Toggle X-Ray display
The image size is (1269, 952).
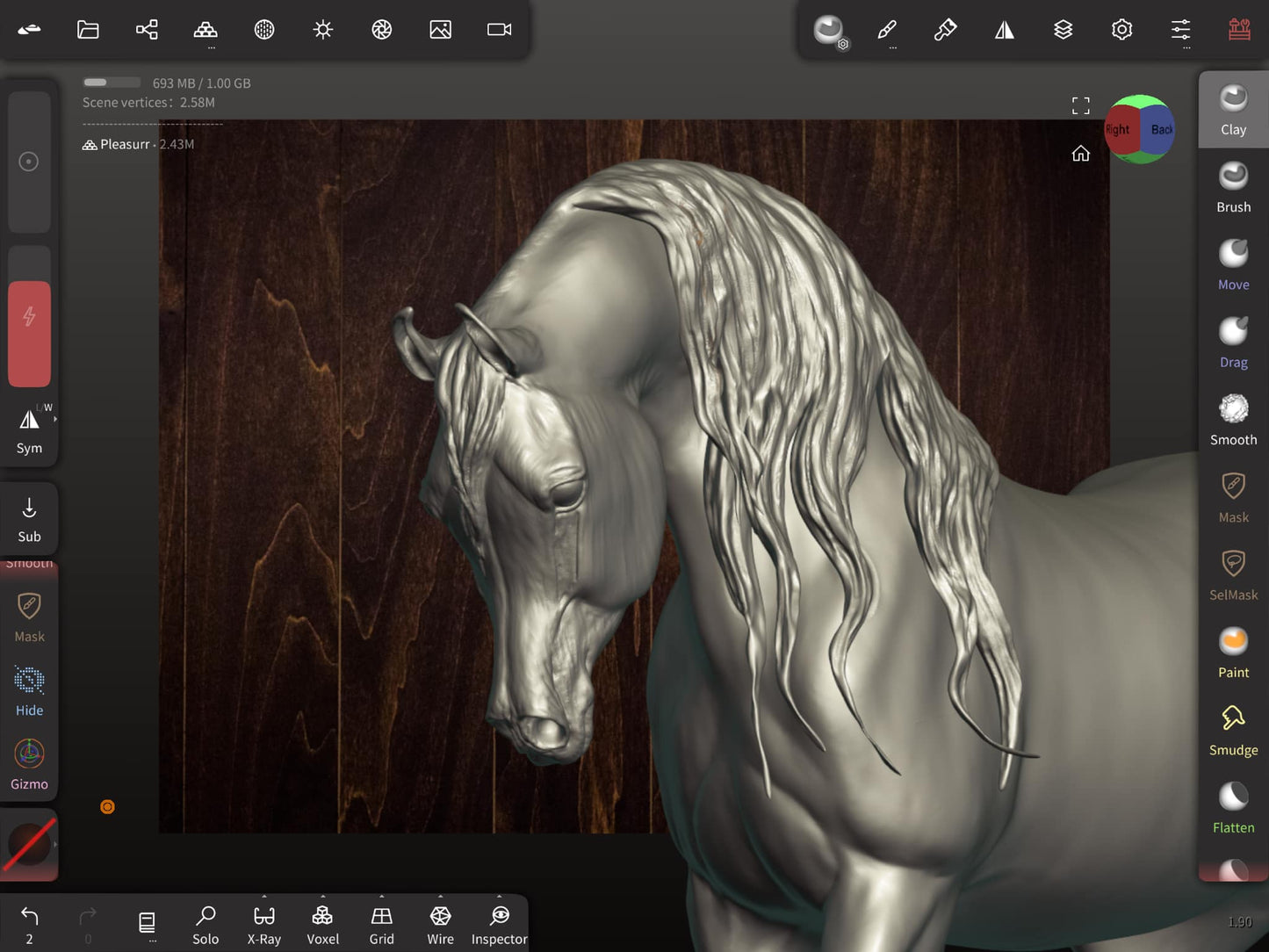(264, 926)
